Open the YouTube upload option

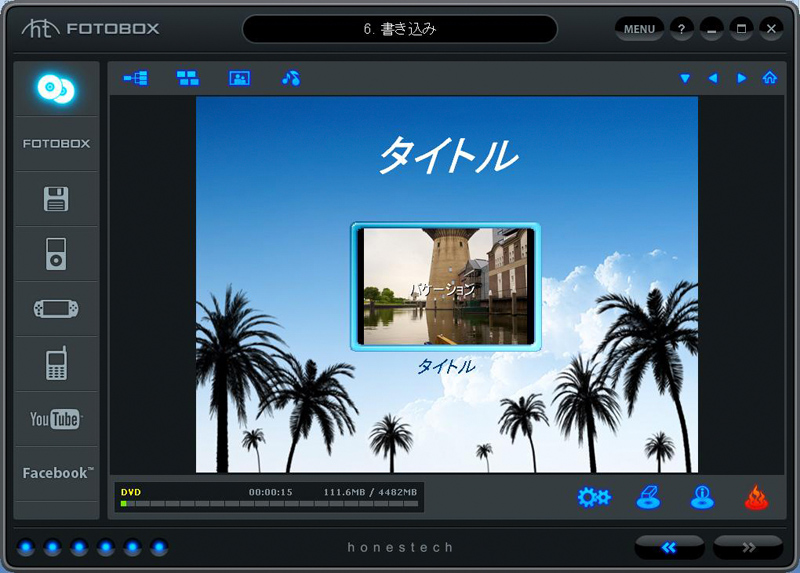point(56,419)
